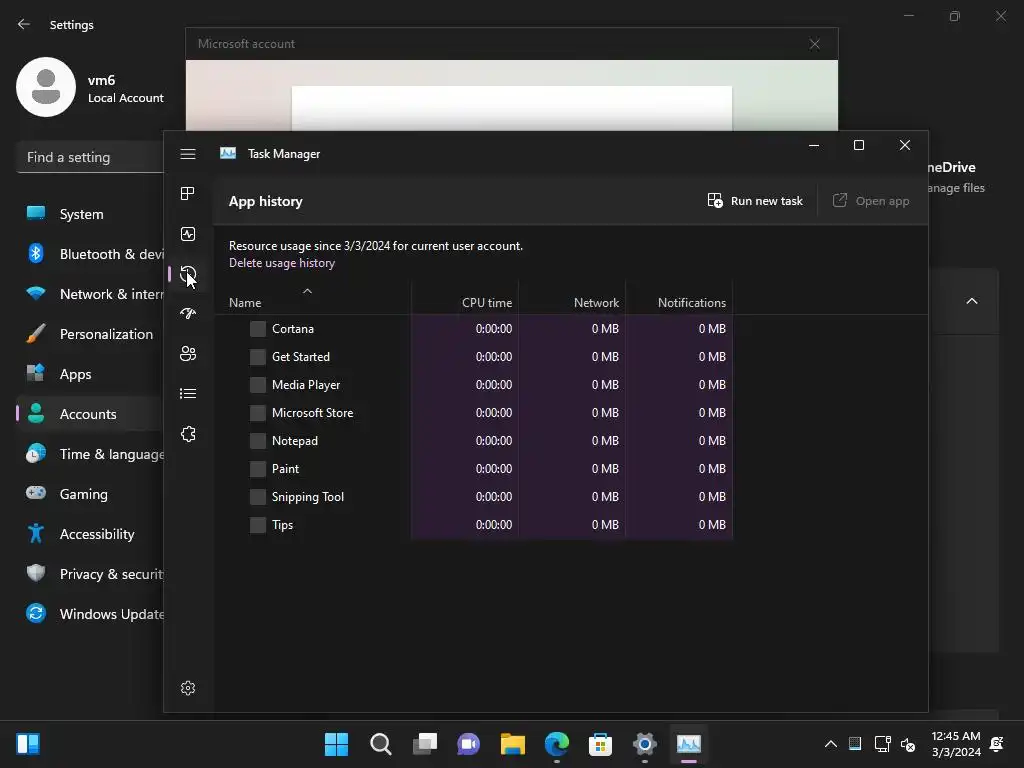
Task: Select Get Started row
Action: 473,357
